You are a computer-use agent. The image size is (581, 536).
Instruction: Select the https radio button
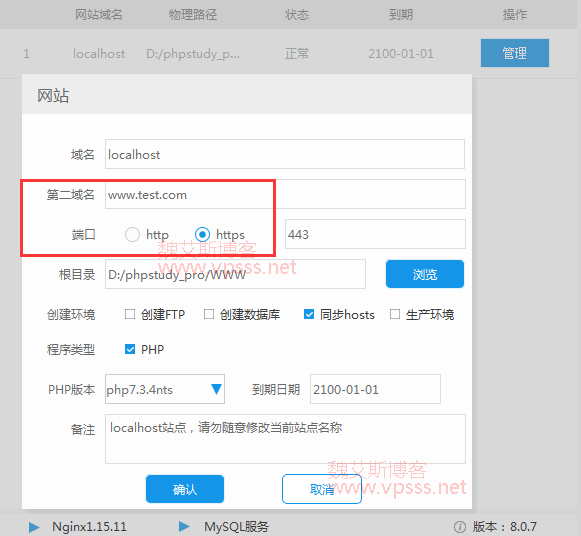point(202,234)
